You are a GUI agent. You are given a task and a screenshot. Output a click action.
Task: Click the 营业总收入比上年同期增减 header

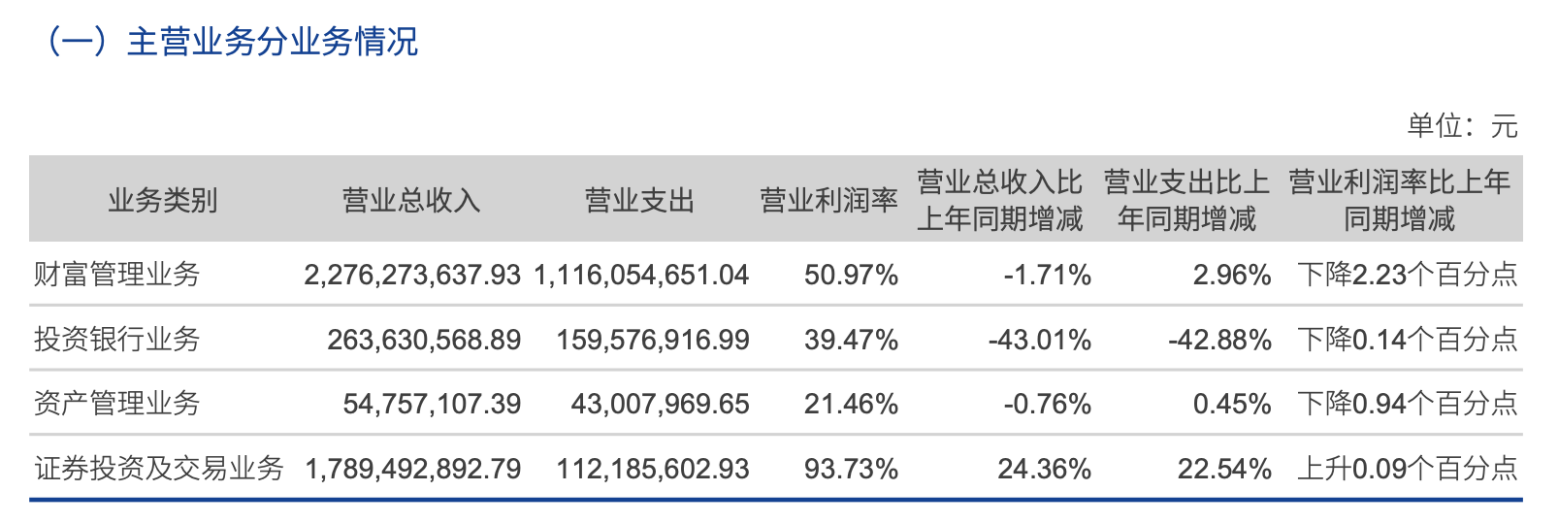1000,202
